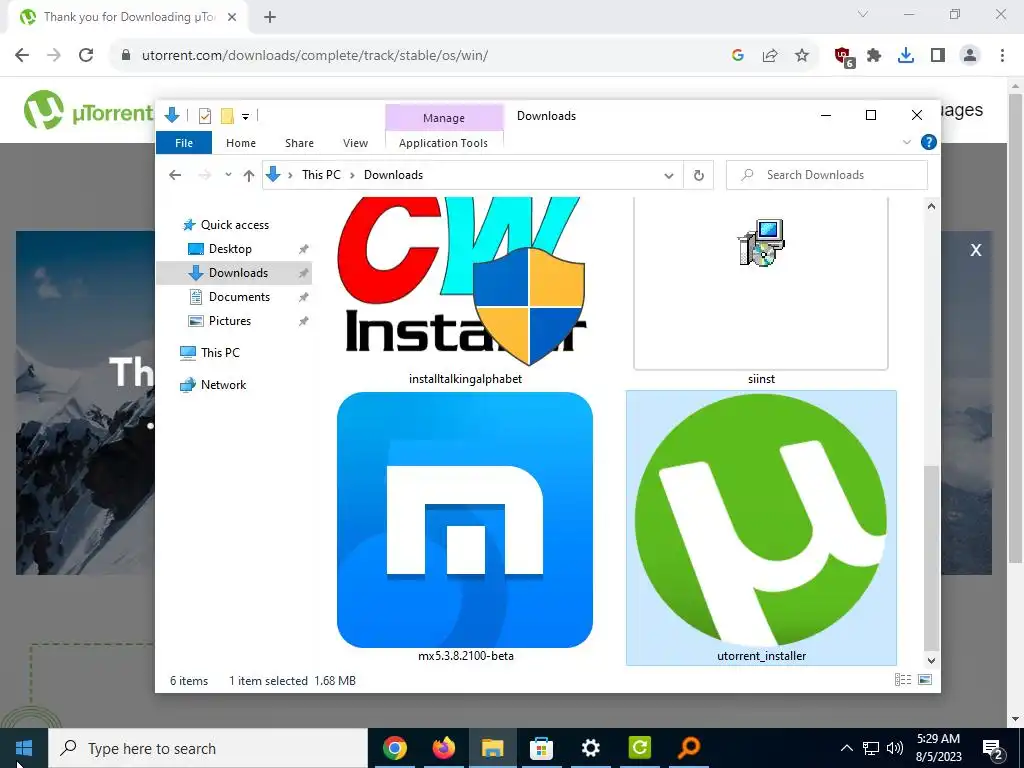The height and width of the screenshot is (768, 1024).
Task: Open Chrome profile avatar
Action: tap(970, 56)
